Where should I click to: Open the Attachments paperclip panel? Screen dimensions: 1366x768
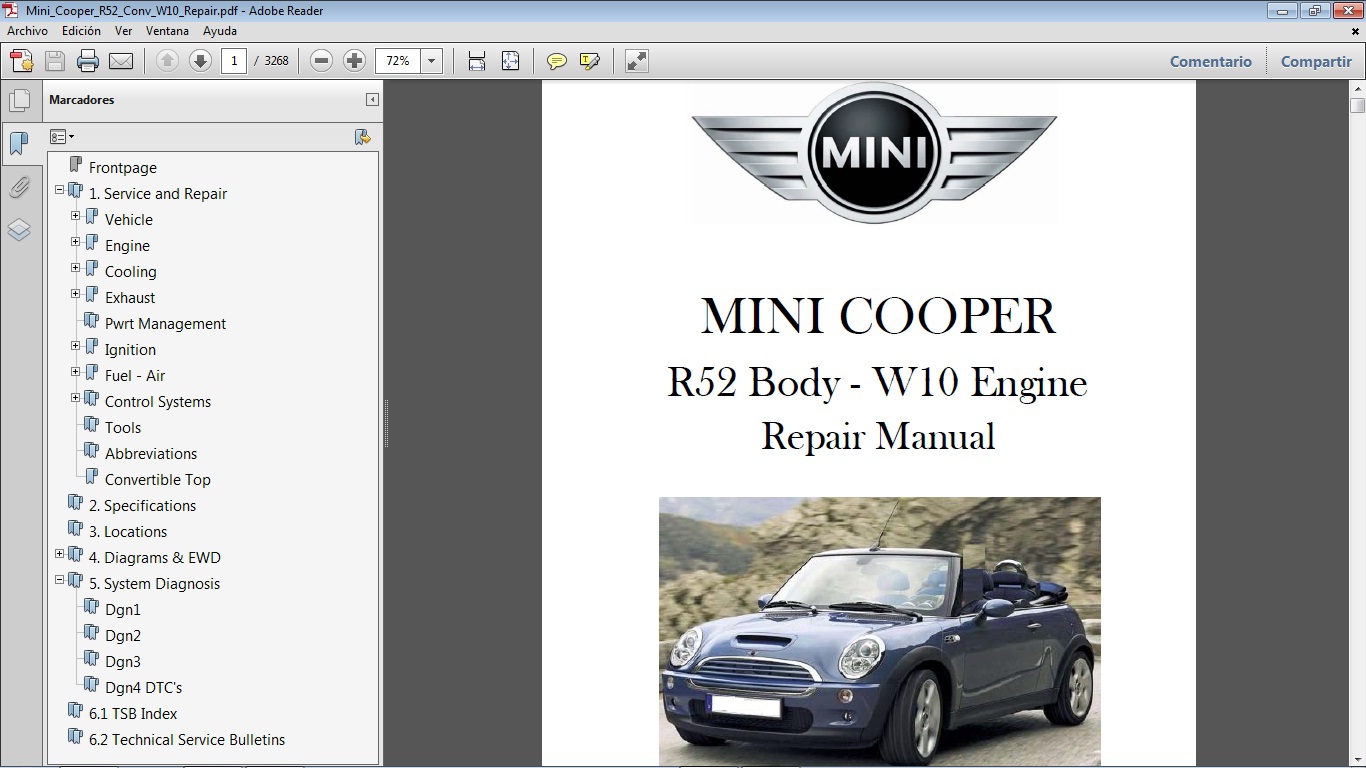[x=21, y=187]
